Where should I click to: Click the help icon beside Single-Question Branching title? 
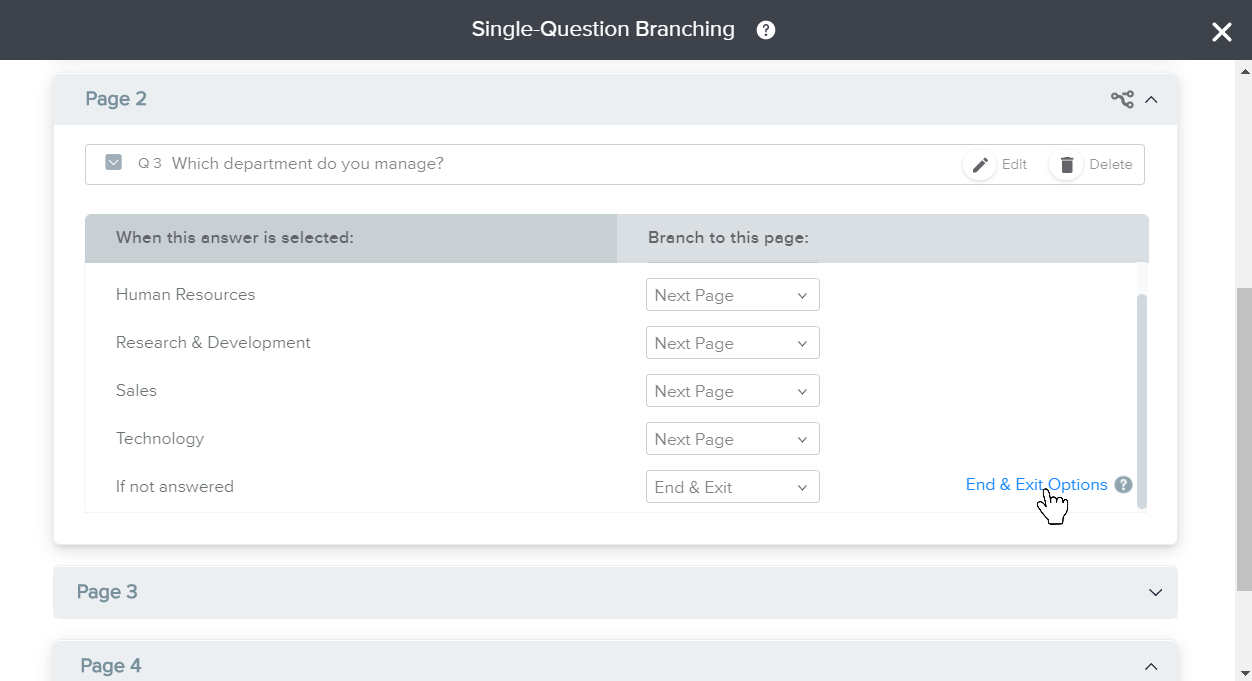[766, 30]
